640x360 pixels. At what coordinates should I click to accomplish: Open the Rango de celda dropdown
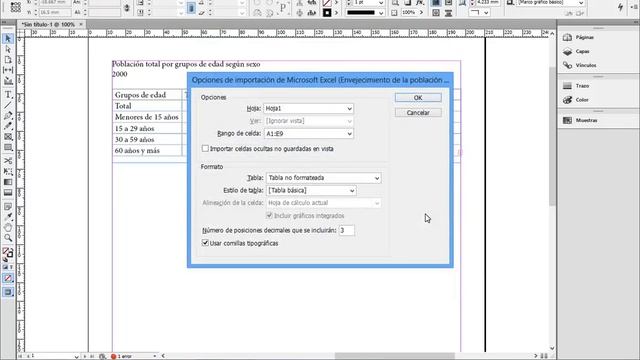coord(309,133)
